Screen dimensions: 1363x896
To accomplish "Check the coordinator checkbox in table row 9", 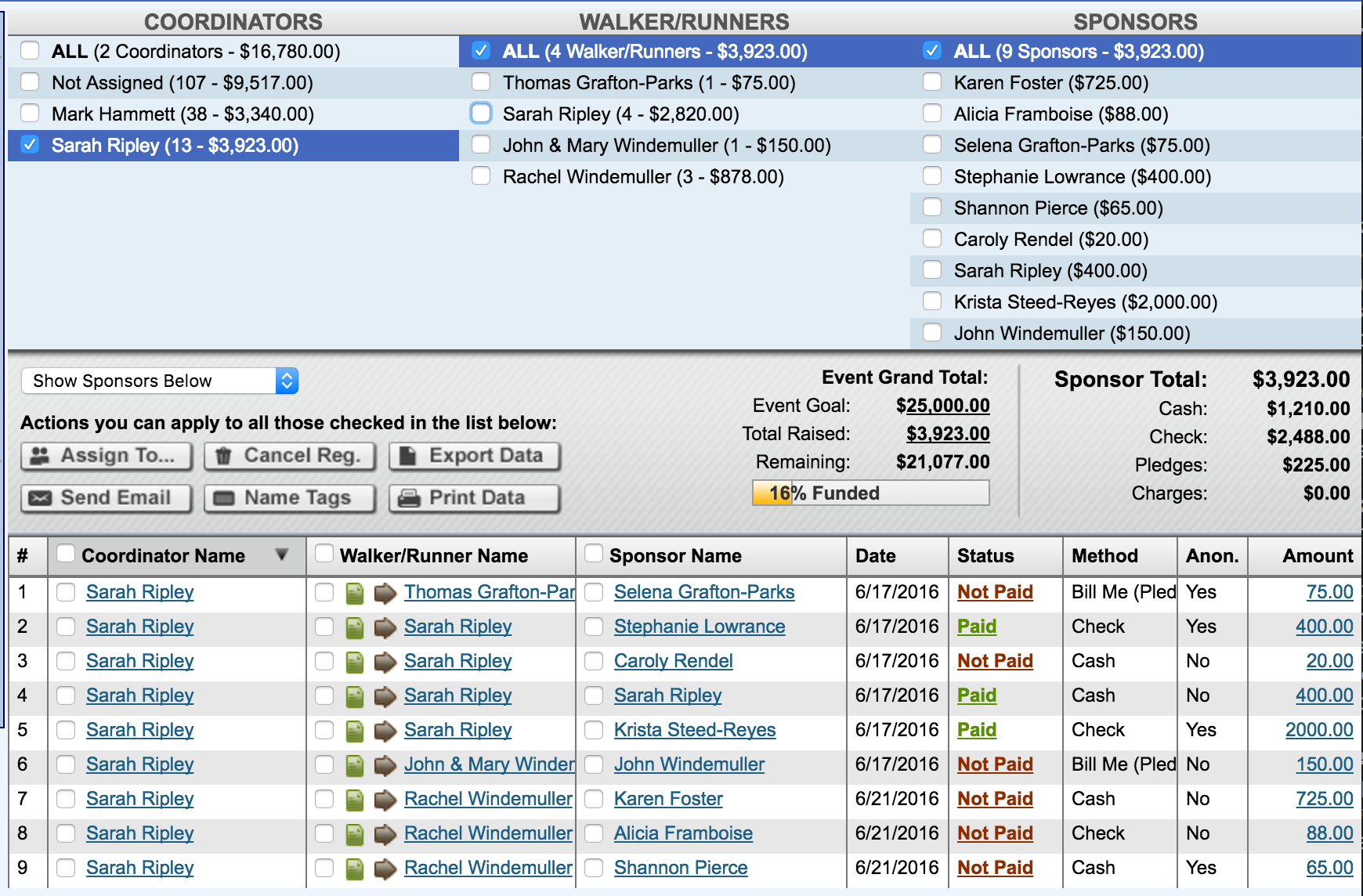I will click(66, 869).
